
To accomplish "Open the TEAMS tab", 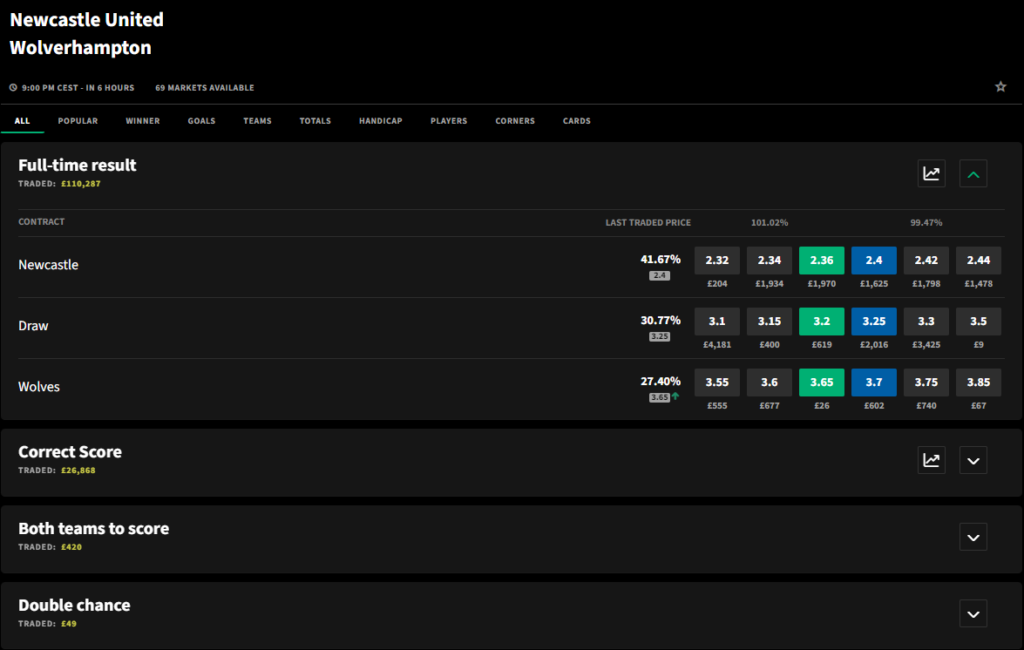I will tap(257, 121).
